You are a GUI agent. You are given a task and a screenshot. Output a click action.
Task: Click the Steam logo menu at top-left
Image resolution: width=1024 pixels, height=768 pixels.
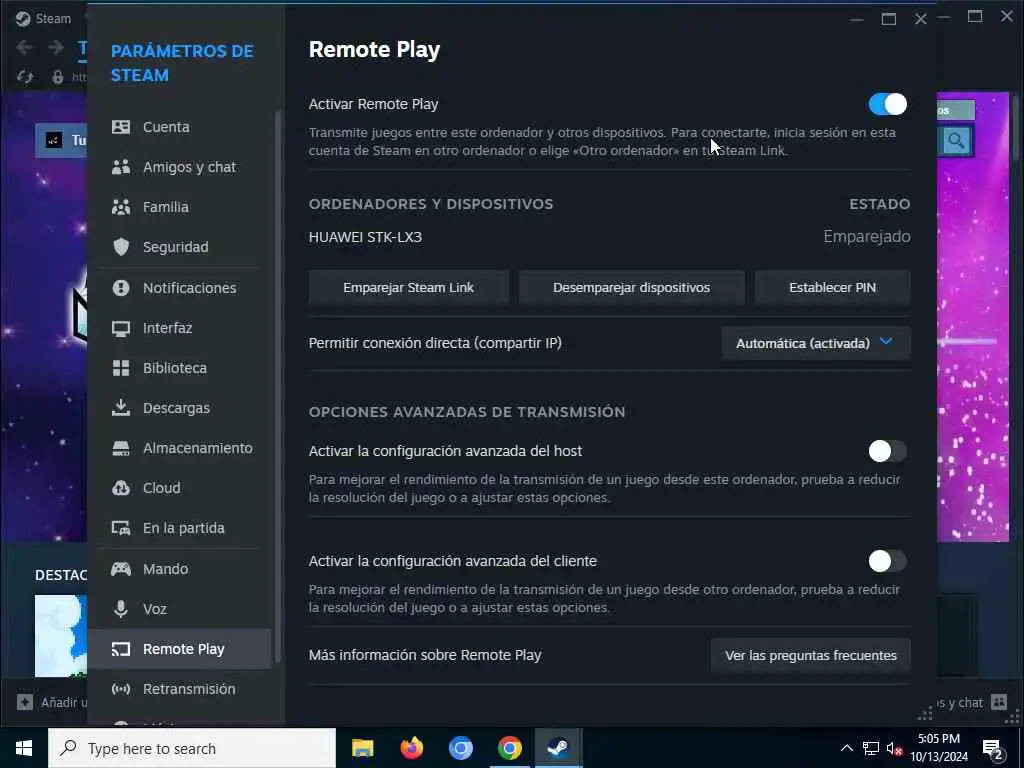pos(43,18)
